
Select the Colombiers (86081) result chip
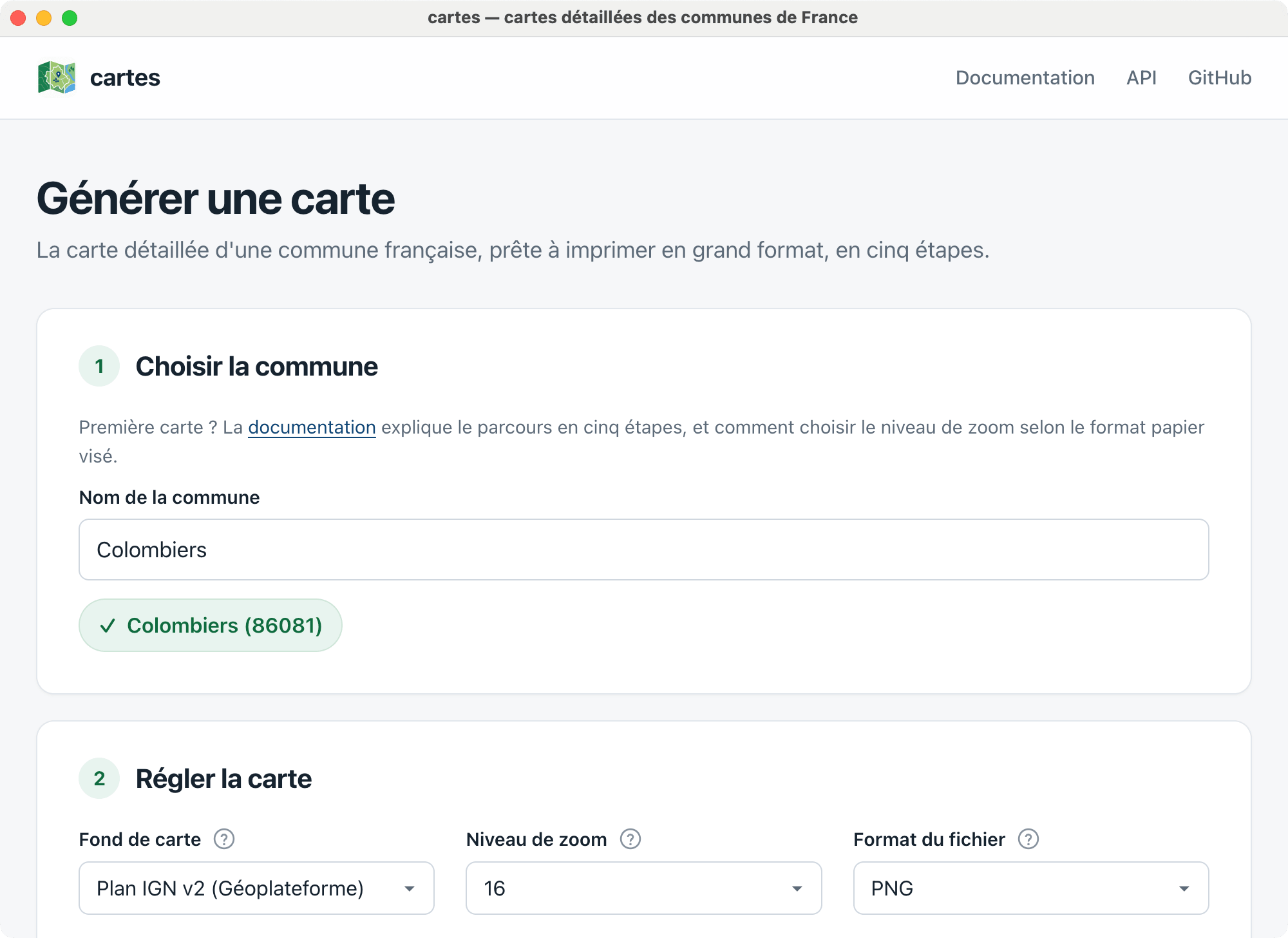pos(211,626)
